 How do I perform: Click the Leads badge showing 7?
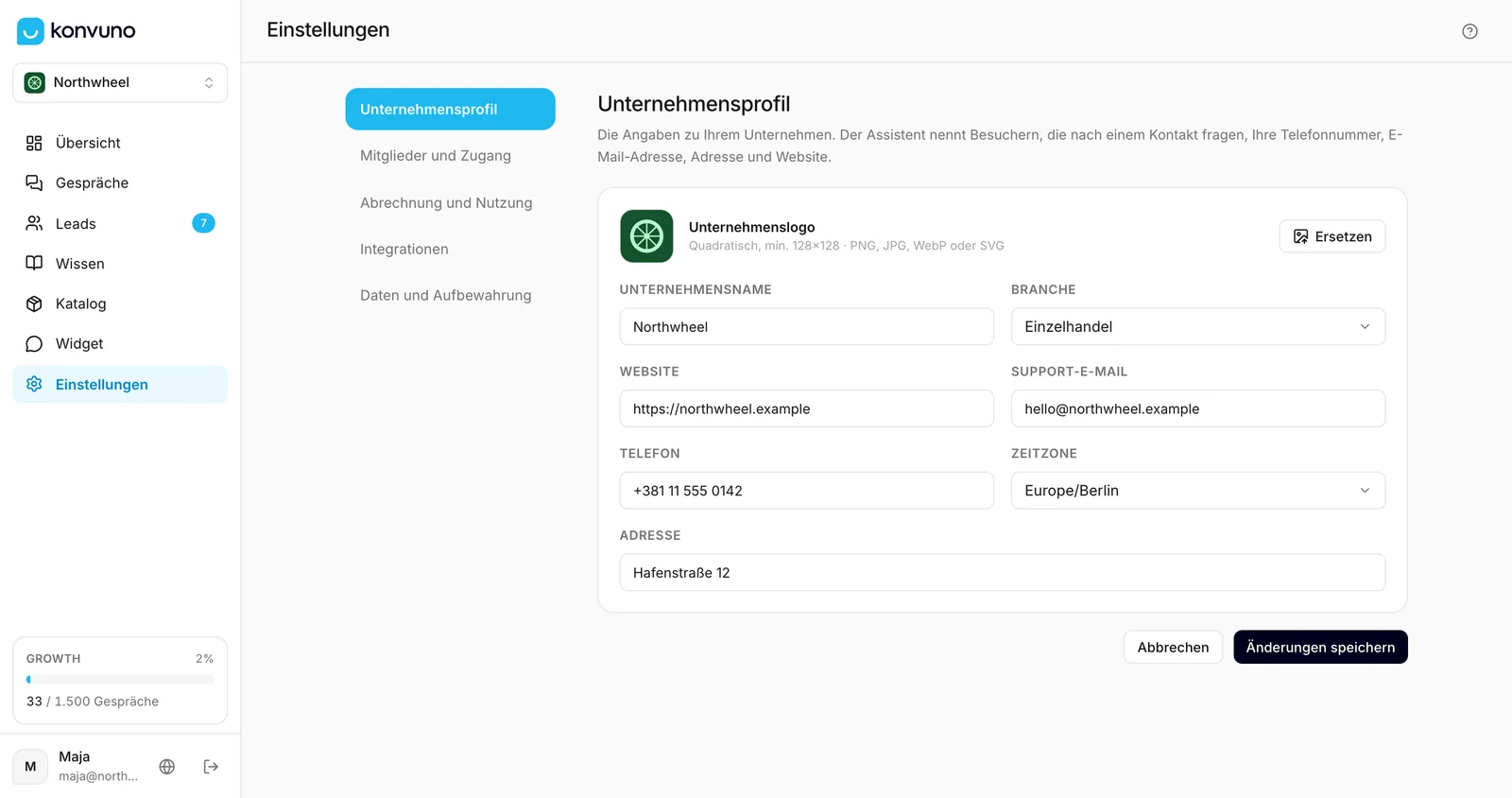203,223
